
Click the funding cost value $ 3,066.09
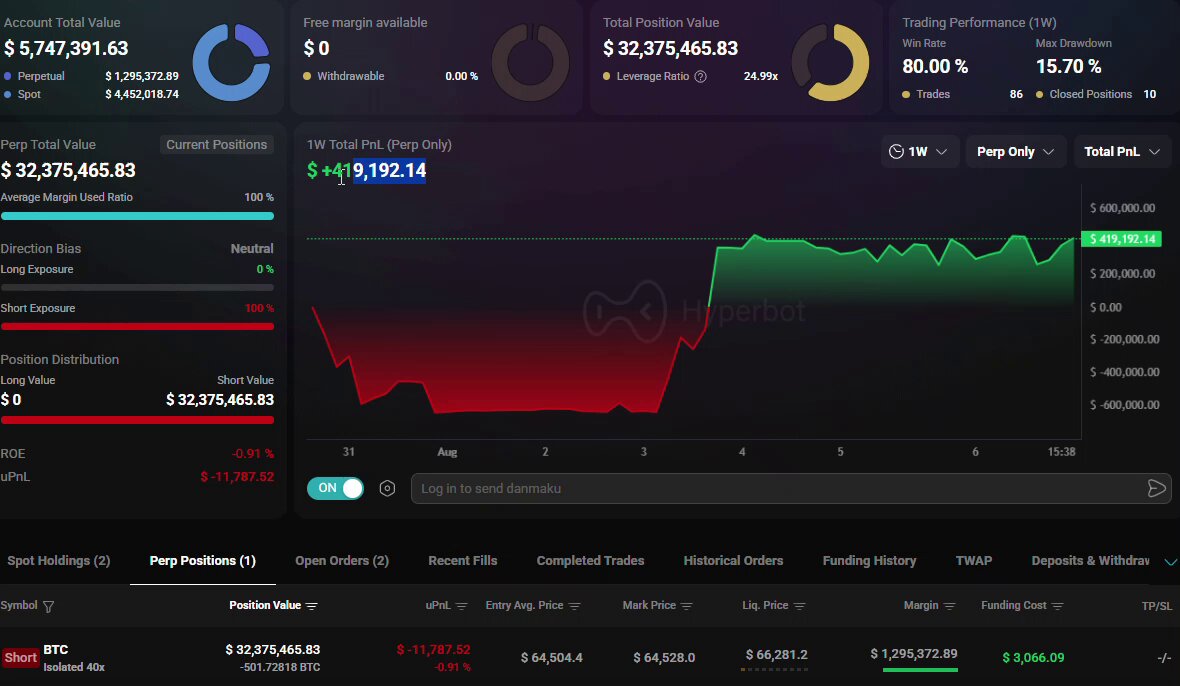1033,657
